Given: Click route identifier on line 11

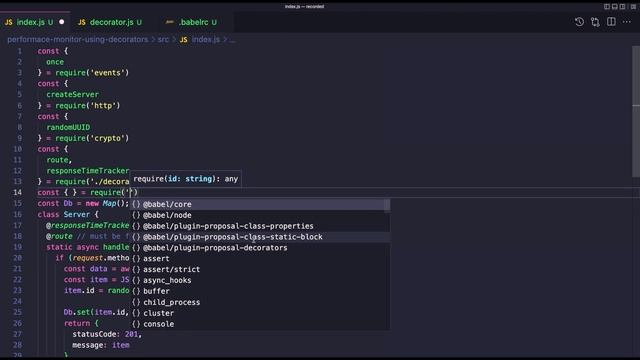Looking at the screenshot, I should (x=57, y=160).
